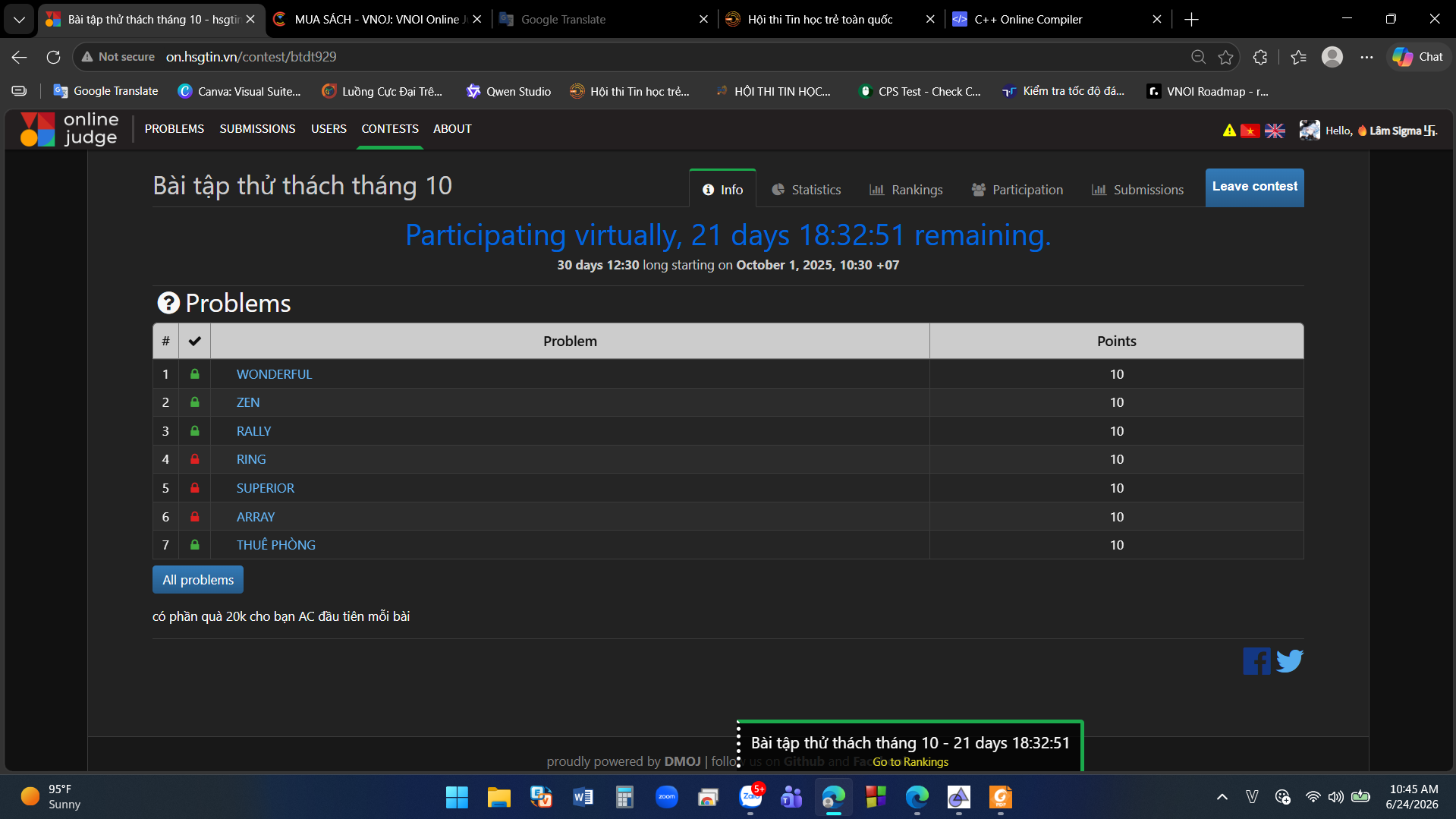Open favorites list icon
The width and height of the screenshot is (1456, 819).
click(1298, 57)
